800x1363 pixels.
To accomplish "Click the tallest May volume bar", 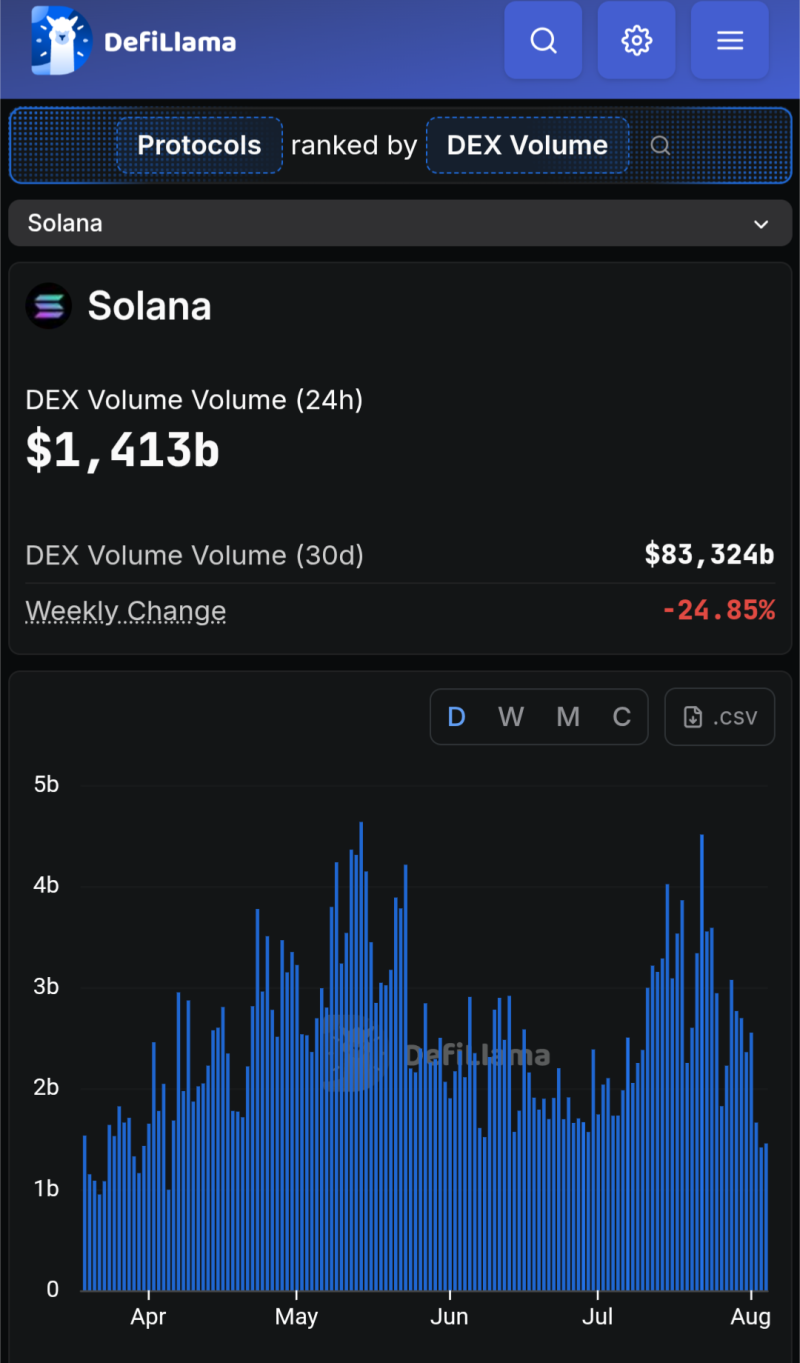I will (x=361, y=1056).
